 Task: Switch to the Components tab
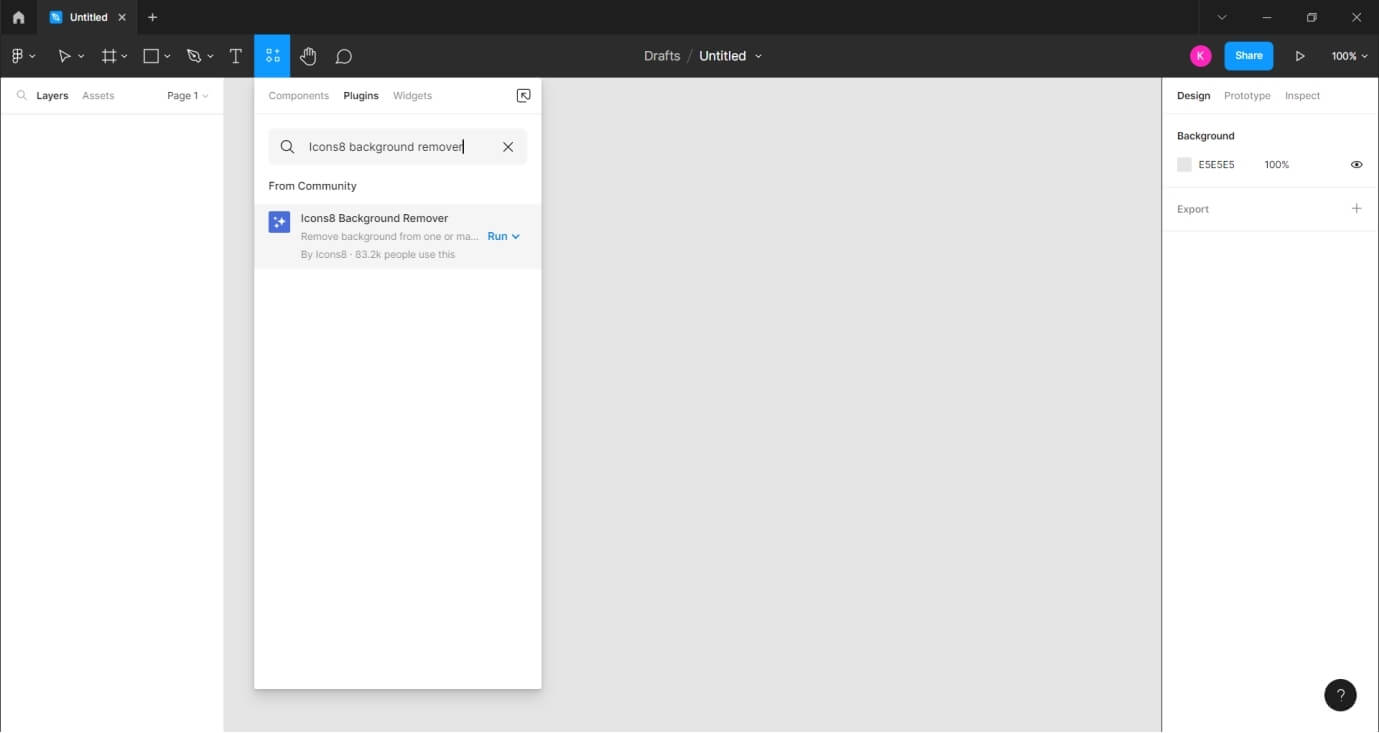click(x=298, y=96)
